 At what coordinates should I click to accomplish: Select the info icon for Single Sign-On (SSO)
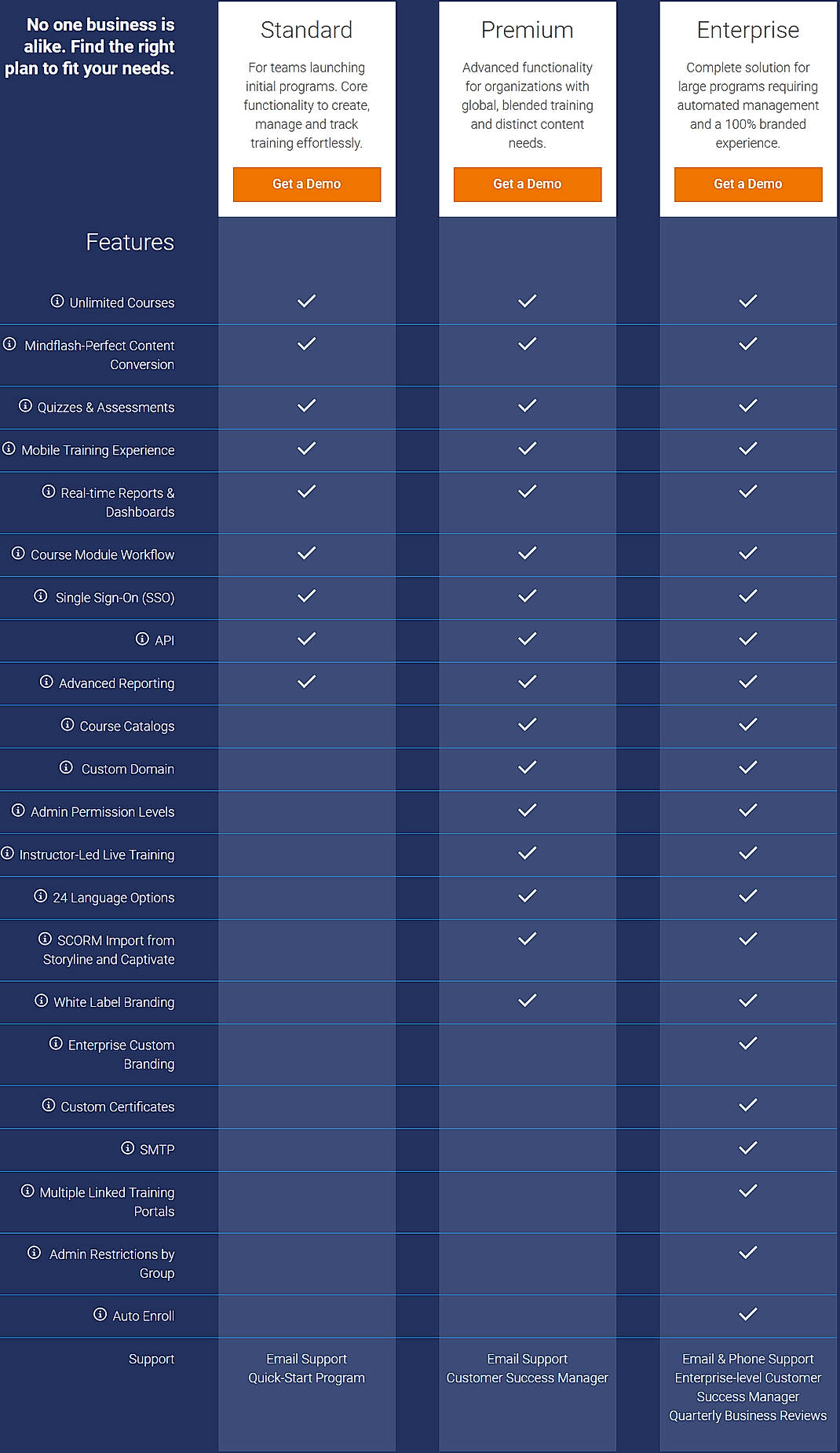[40, 596]
